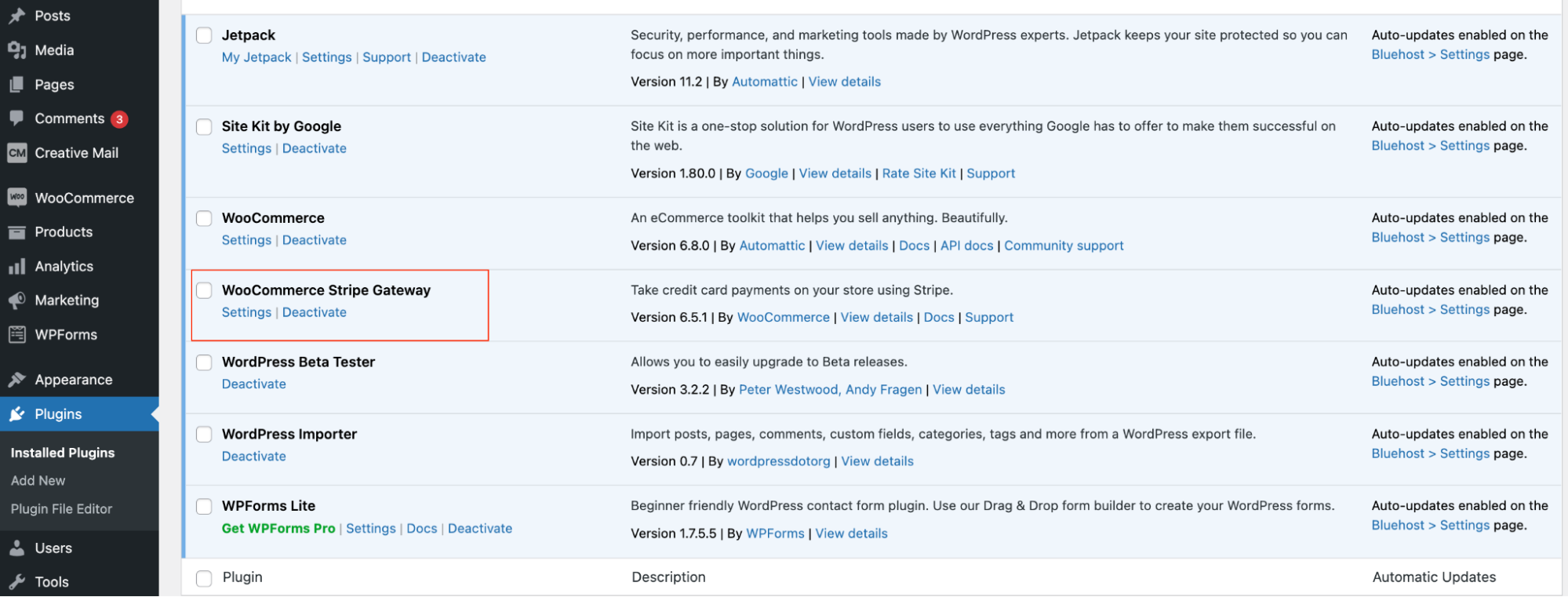Click the Appearance paintbrush icon
The height and width of the screenshot is (597, 1568).
click(16, 380)
